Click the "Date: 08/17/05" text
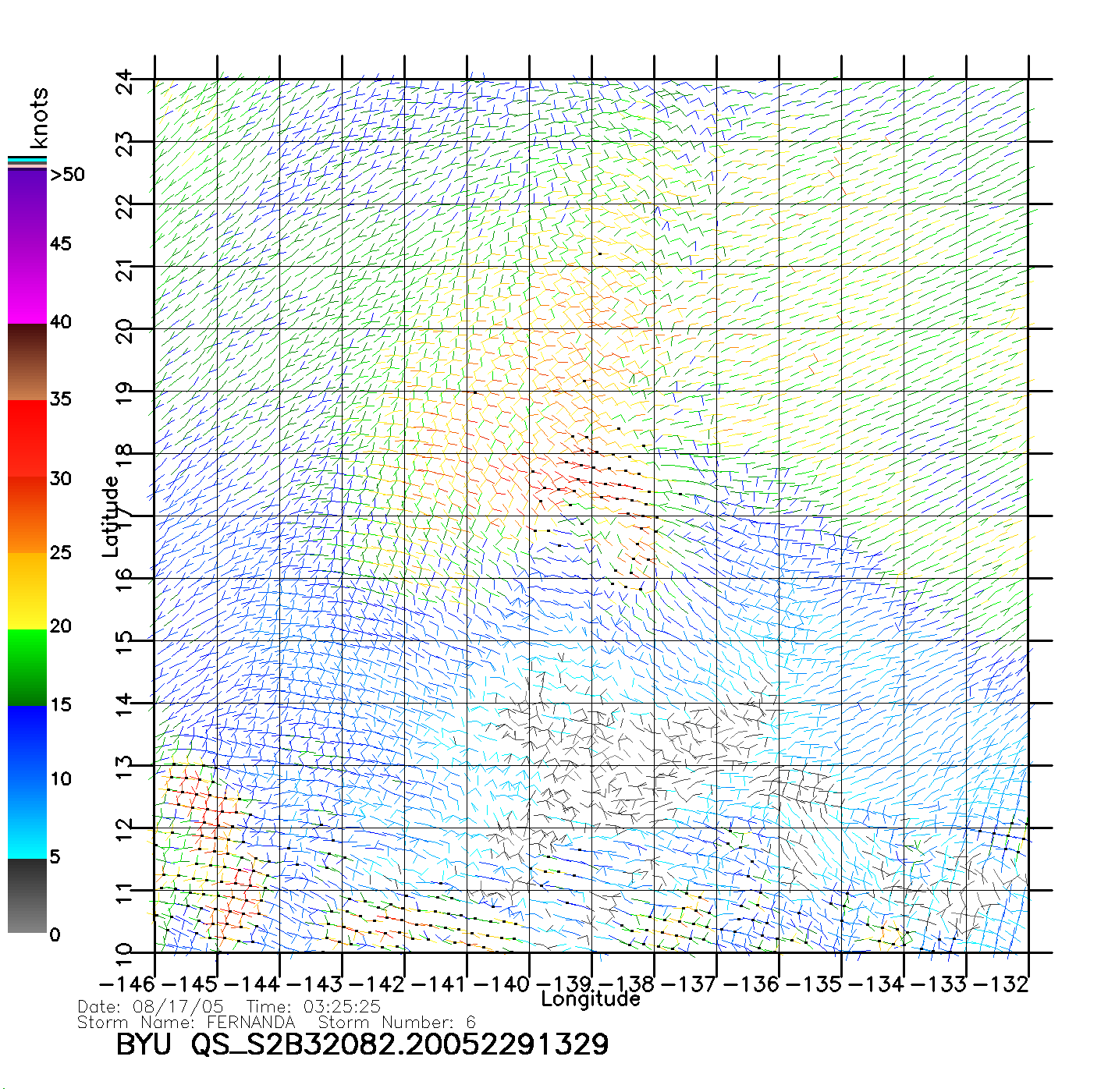Image resolution: width=1108 pixels, height=1092 pixels. 151,1007
